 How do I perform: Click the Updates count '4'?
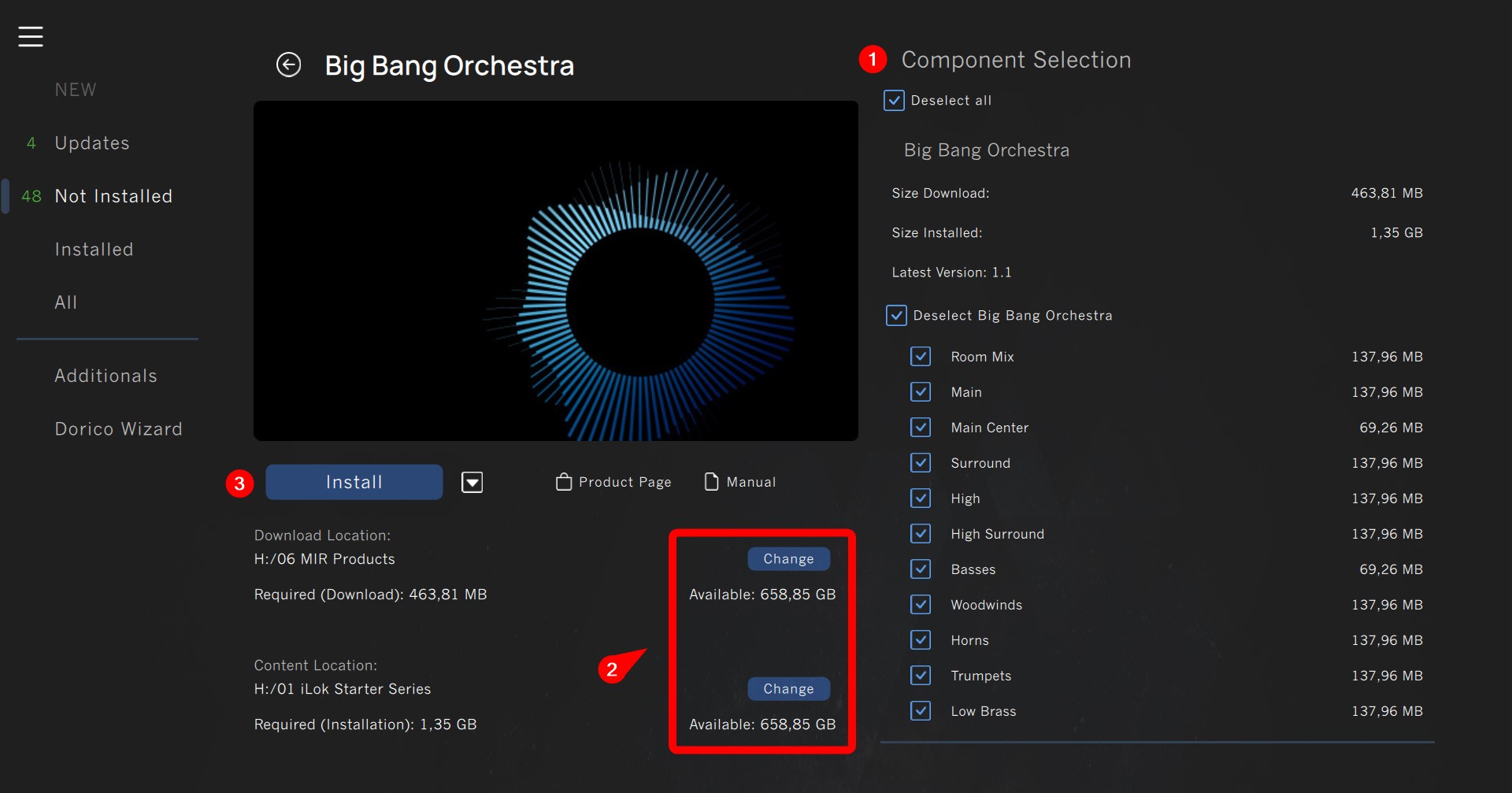point(31,143)
